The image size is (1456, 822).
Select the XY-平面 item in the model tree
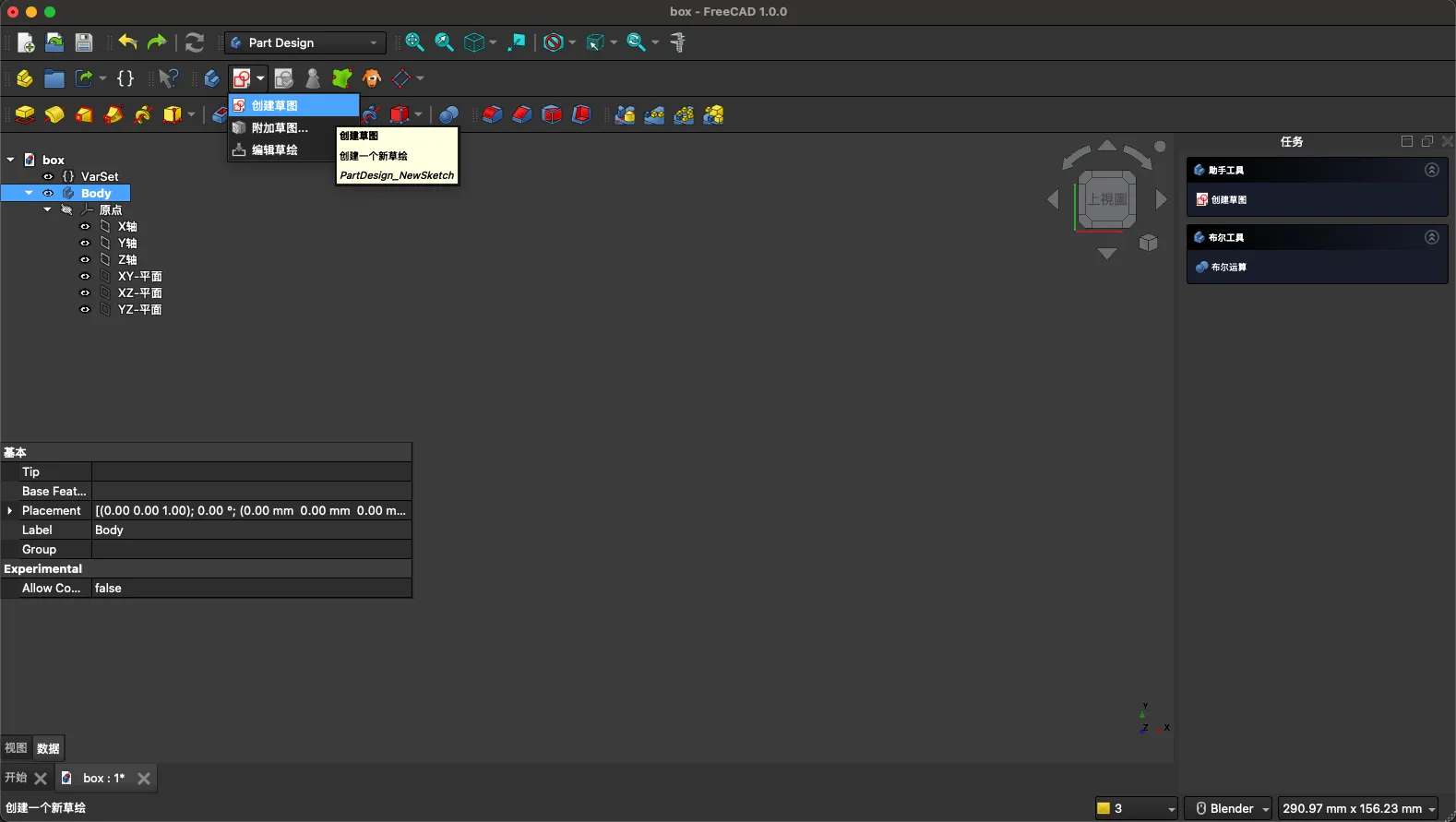tap(139, 276)
